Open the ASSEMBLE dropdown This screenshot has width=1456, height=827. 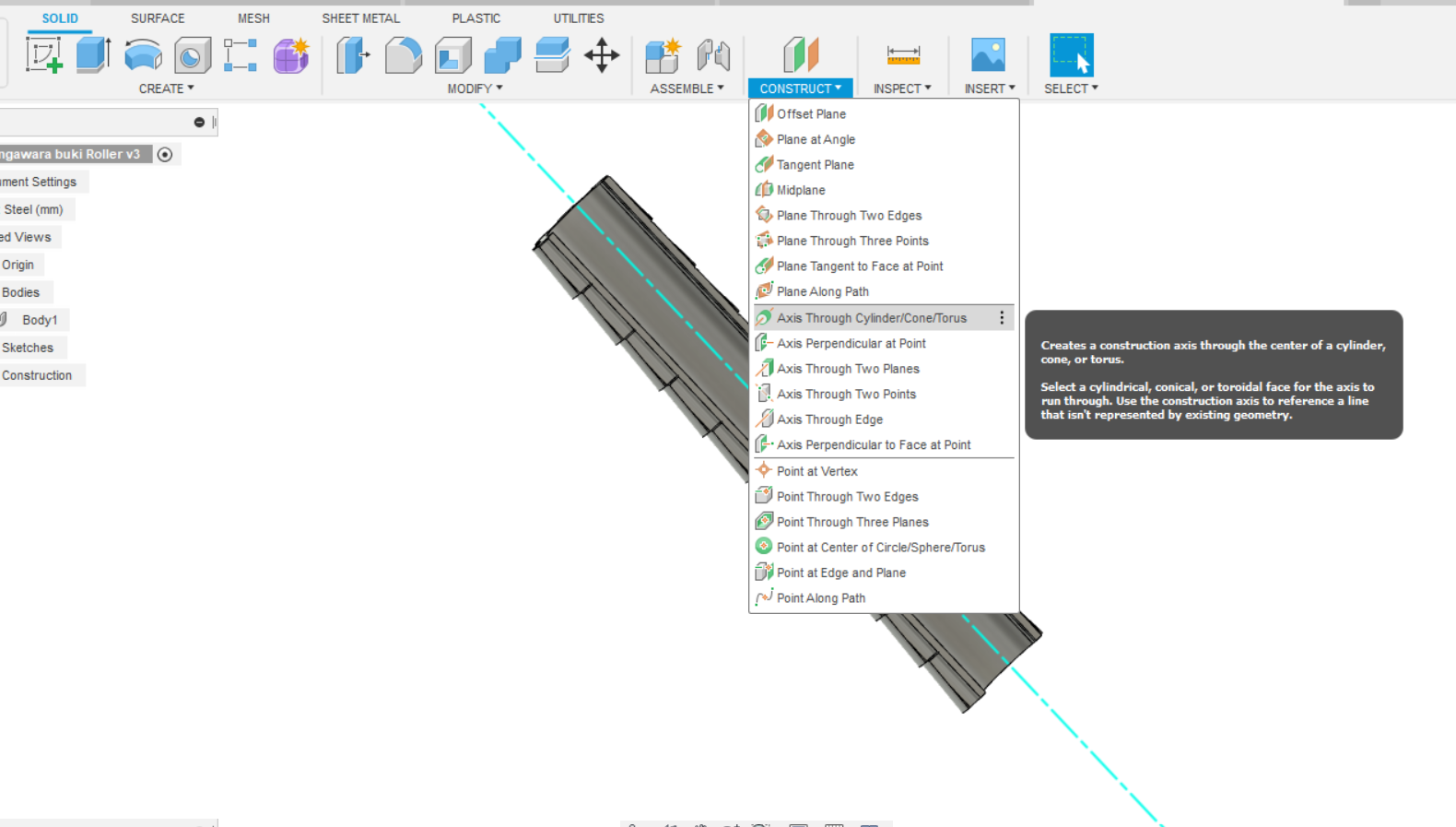pos(687,89)
